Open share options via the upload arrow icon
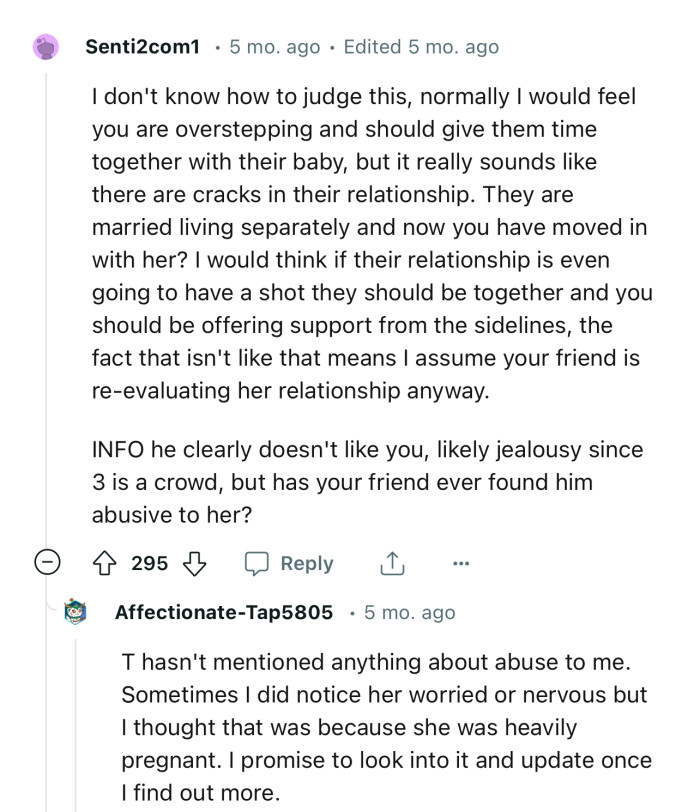 click(394, 563)
